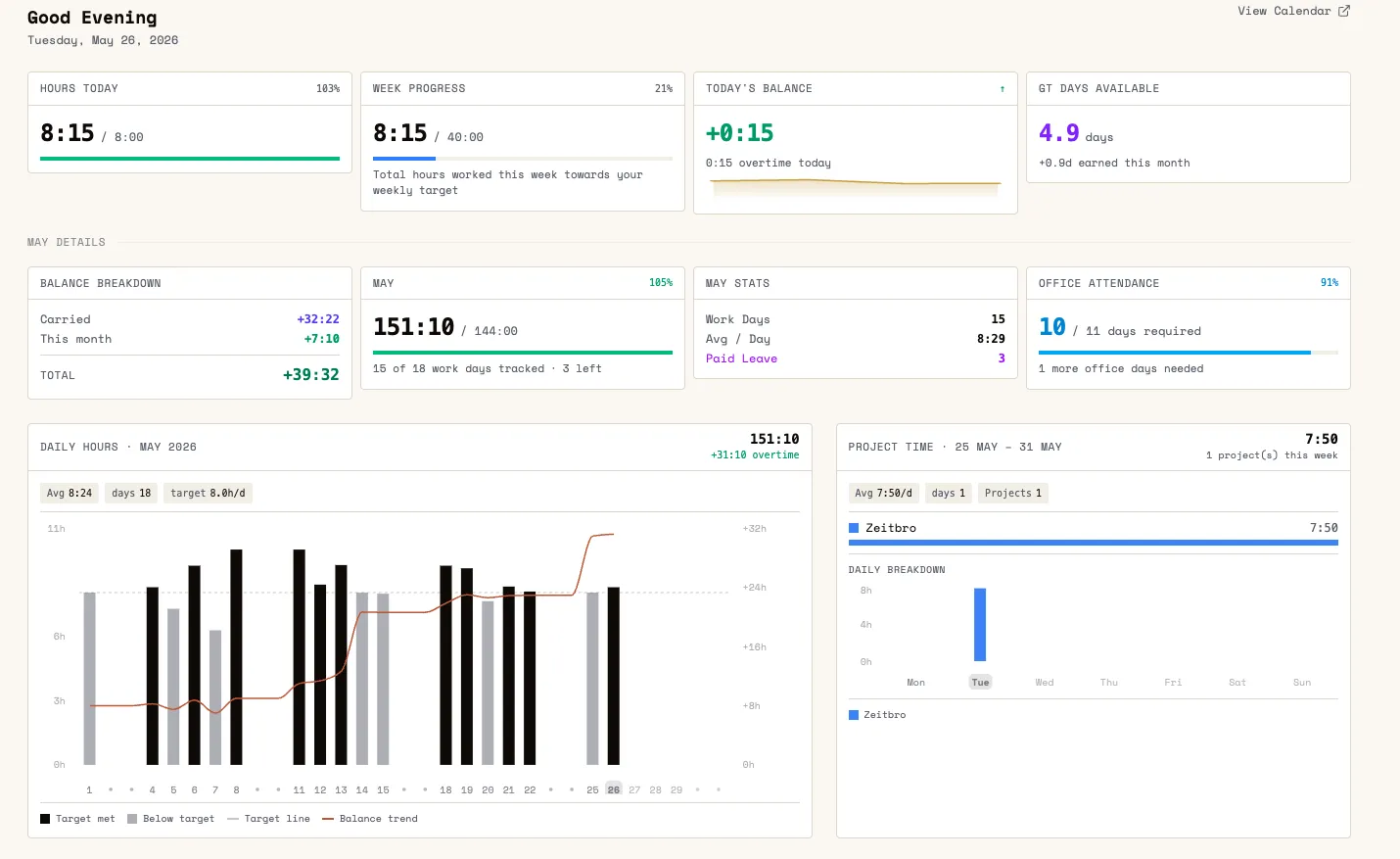Screen dimensions: 1400x859
Task: Select the 'Mon' day label
Action: [x=915, y=683]
